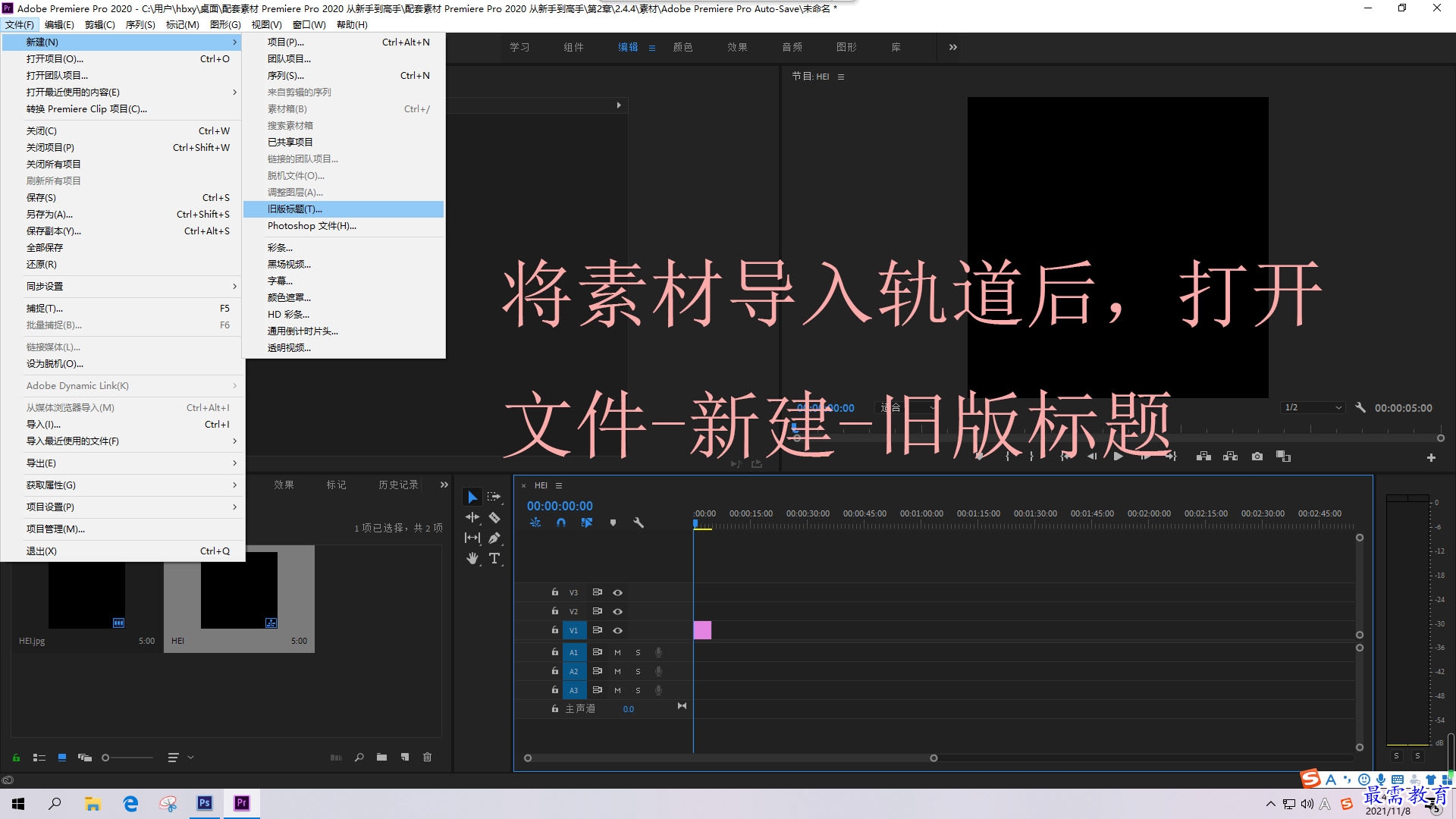Select the Selection arrow tool
Viewport: 1456px width, 819px height.
(x=472, y=497)
